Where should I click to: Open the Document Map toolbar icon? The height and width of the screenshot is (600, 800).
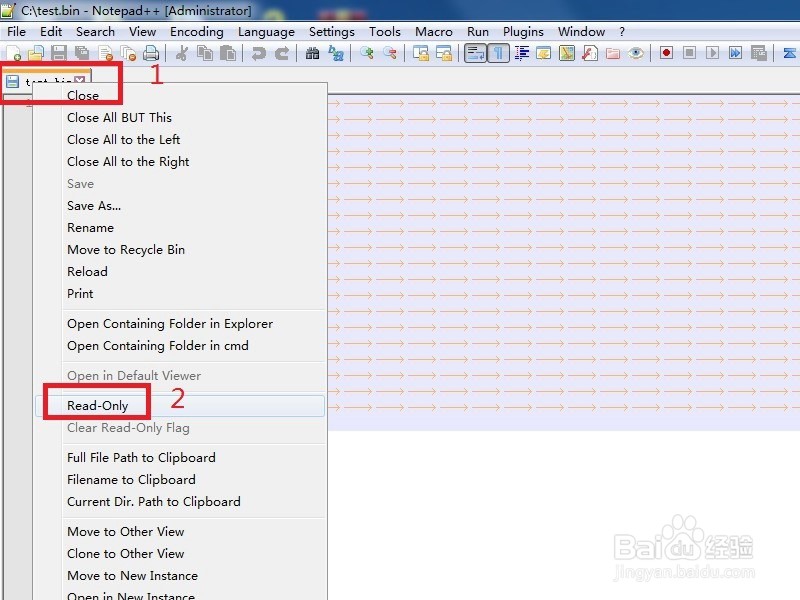click(567, 53)
